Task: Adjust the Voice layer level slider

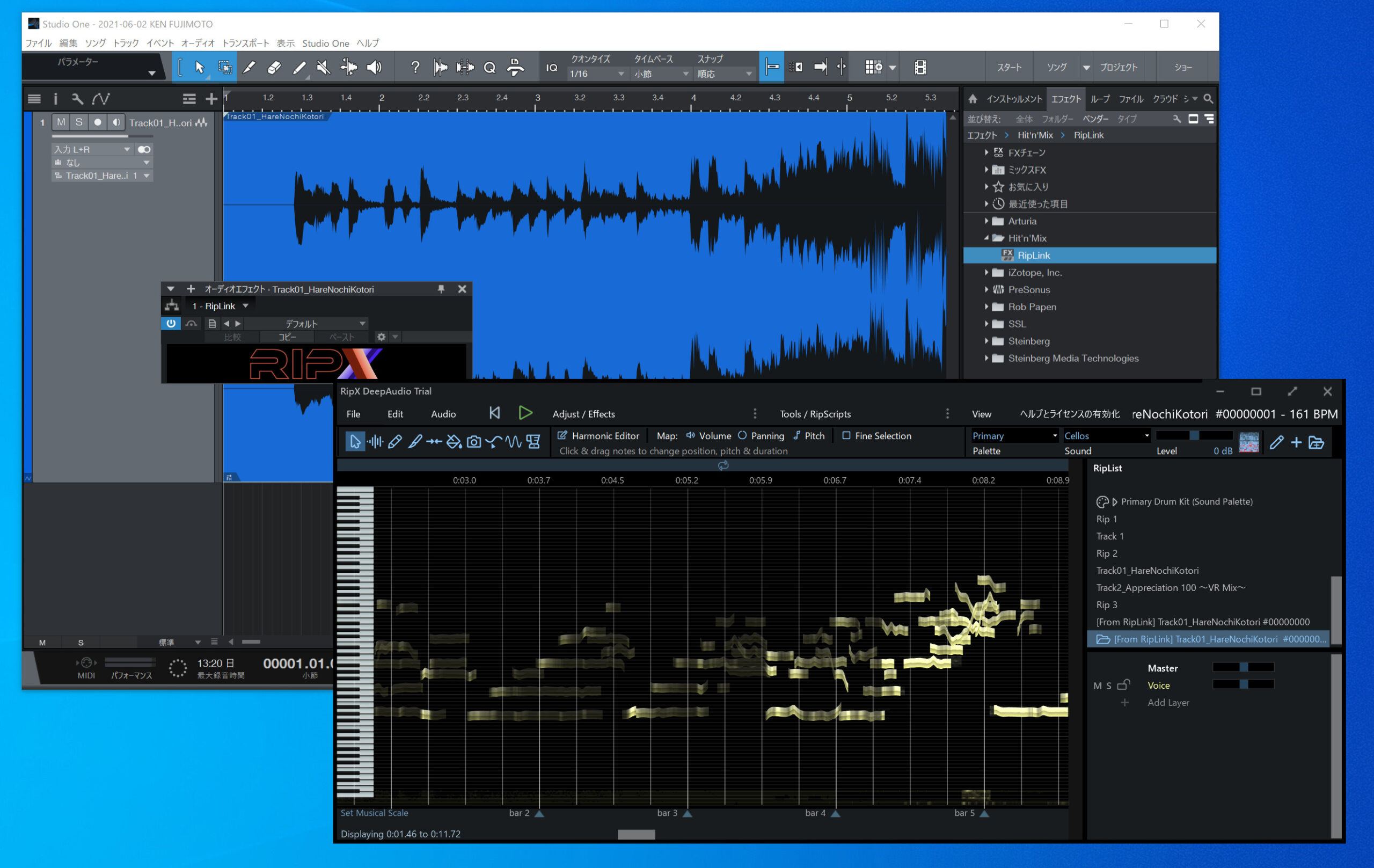Action: click(1244, 684)
